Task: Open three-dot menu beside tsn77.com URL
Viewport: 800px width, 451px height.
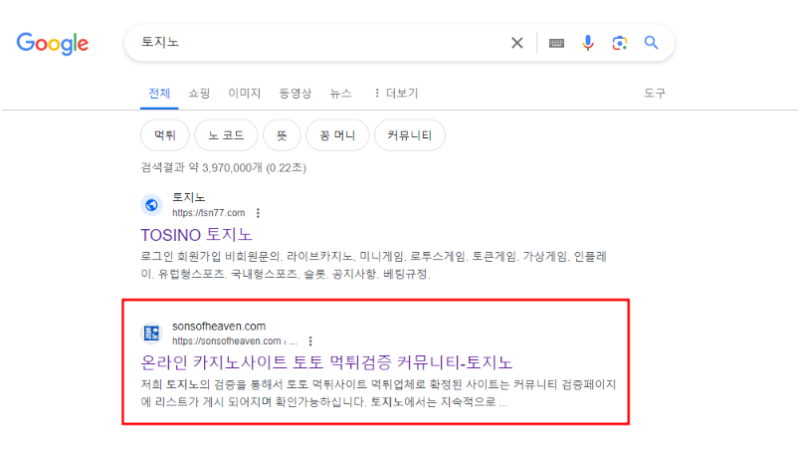Action: (259, 213)
